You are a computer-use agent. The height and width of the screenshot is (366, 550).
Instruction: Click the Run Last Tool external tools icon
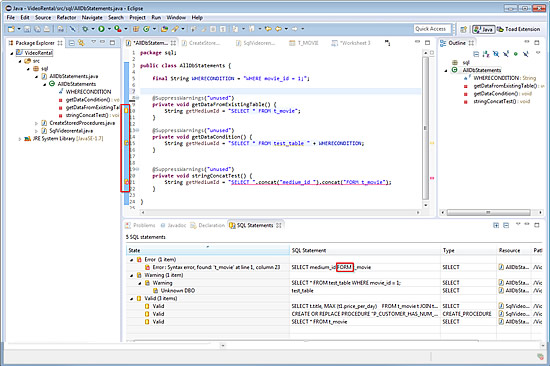pos(118,29)
